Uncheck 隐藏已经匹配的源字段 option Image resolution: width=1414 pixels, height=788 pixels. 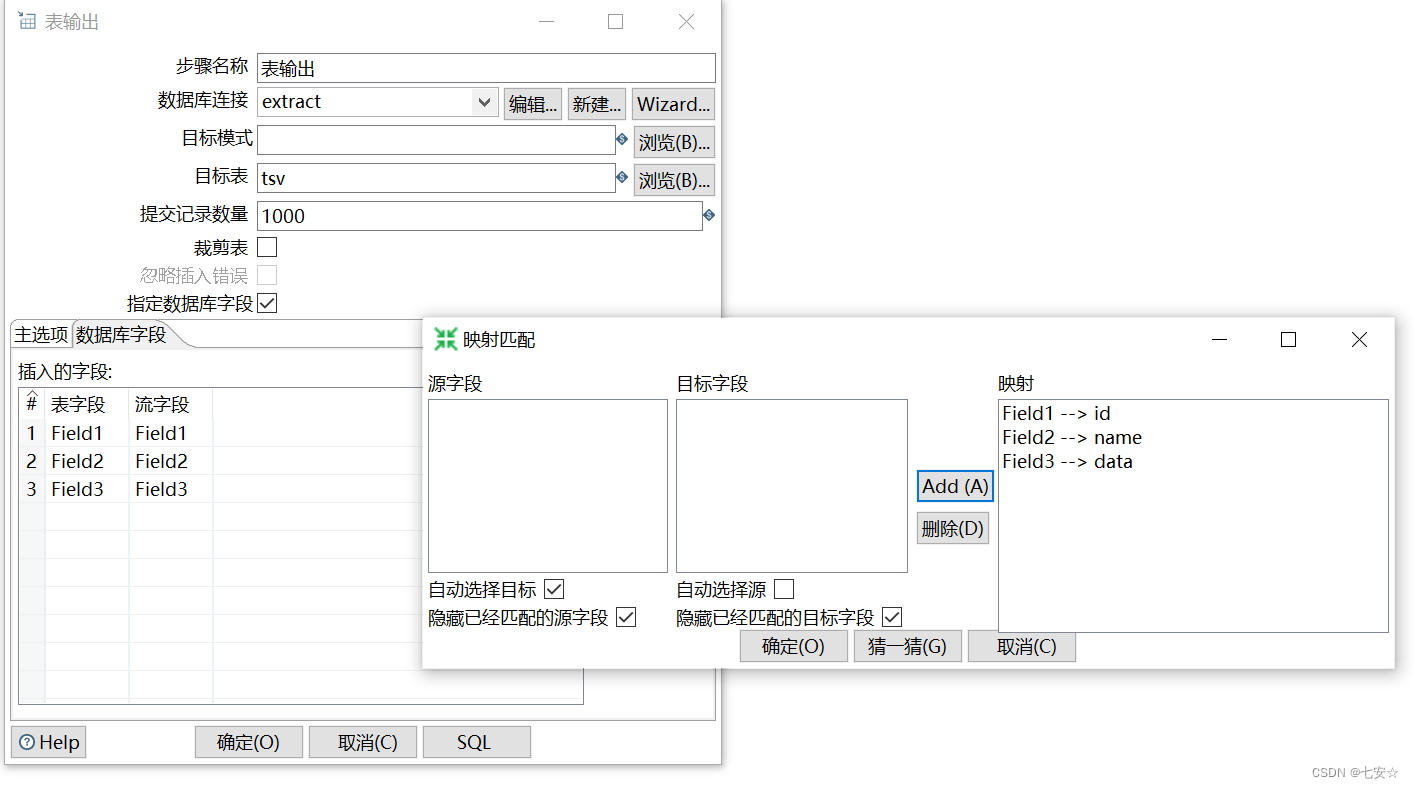627,617
